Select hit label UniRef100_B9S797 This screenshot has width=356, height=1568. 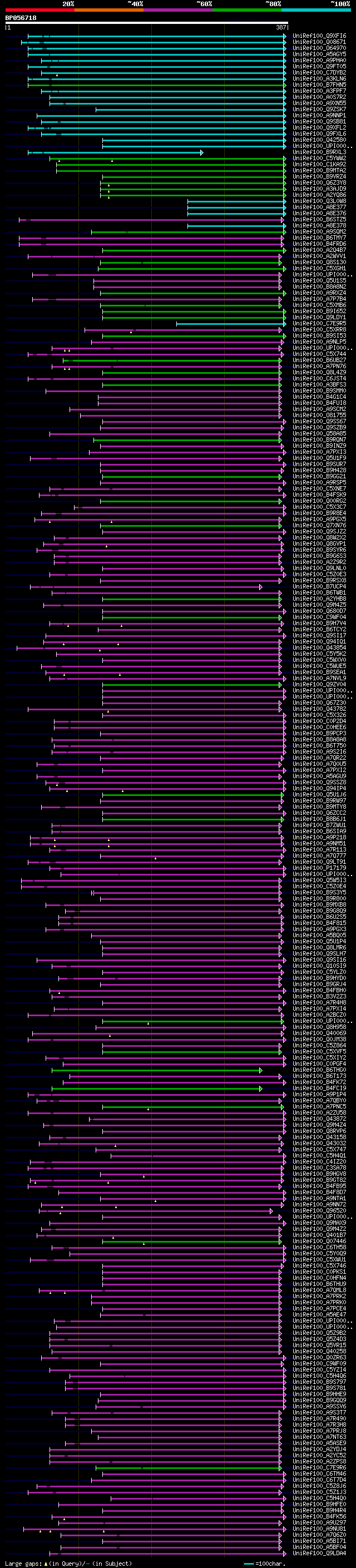pos(319,1382)
